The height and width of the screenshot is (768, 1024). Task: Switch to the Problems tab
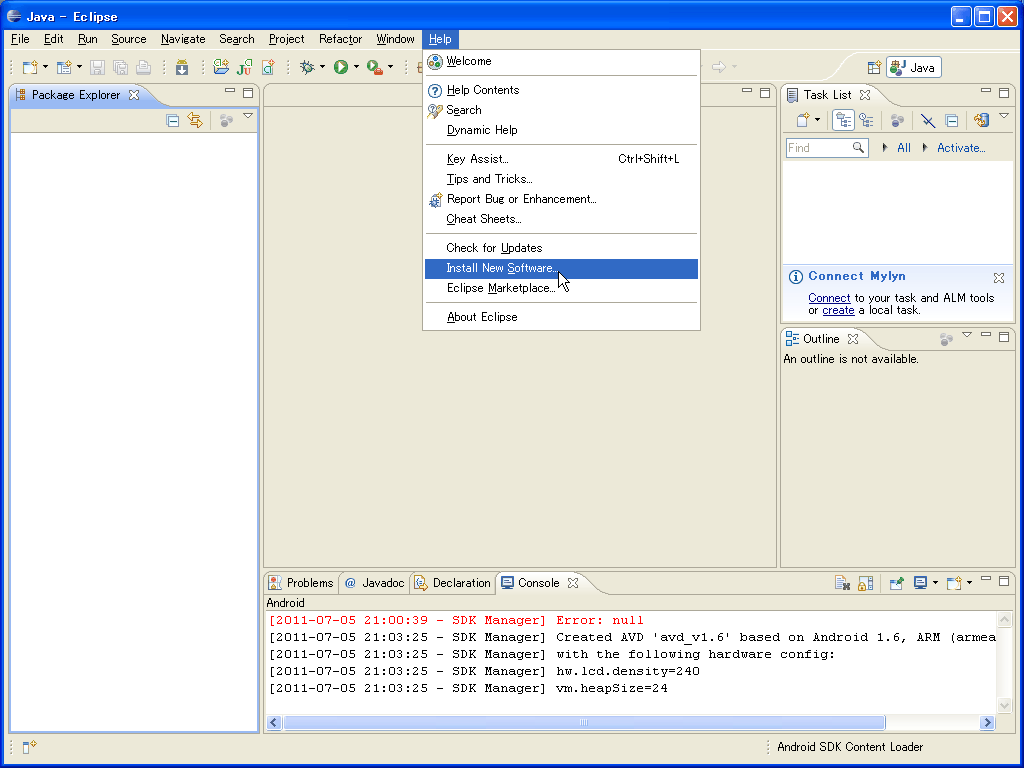[x=302, y=583]
